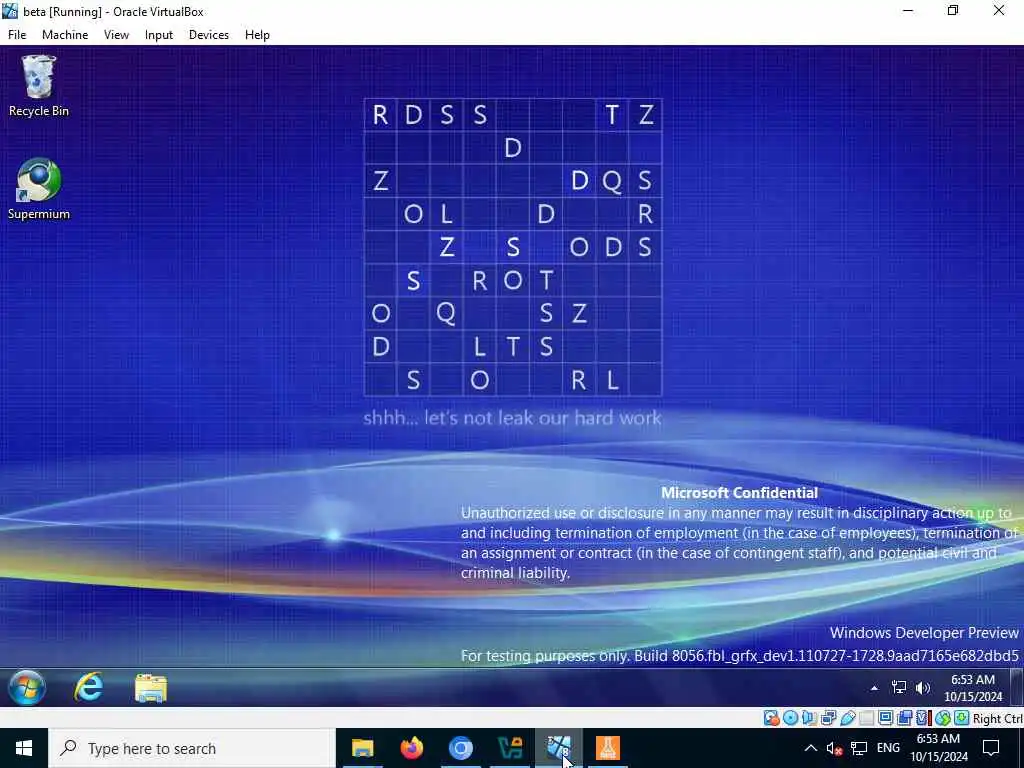The image size is (1024, 768).
Task: Click VirtualBox CPU virtualization indicator
Action: pos(923,718)
